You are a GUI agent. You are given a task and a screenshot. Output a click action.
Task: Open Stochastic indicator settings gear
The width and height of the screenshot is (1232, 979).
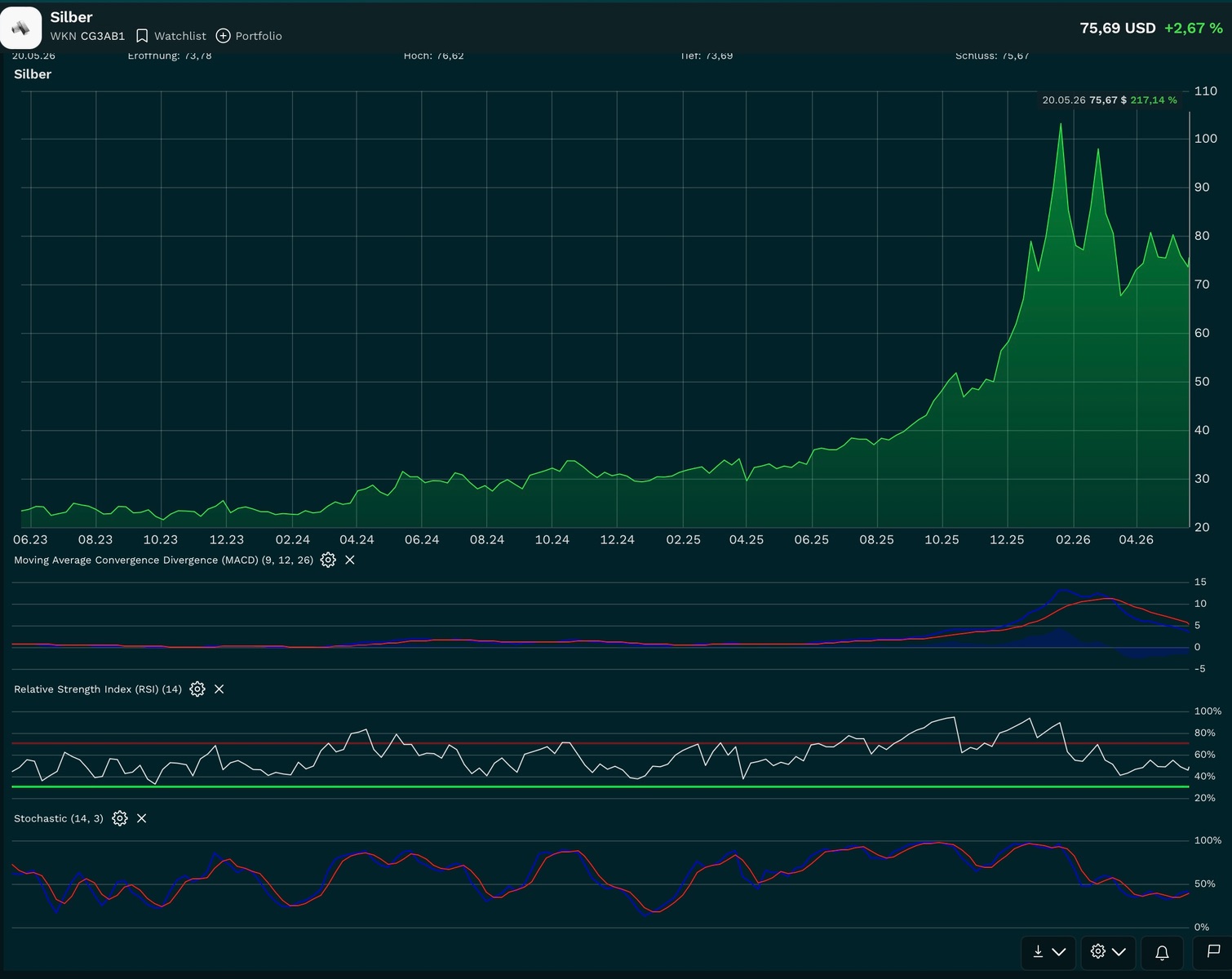[120, 818]
